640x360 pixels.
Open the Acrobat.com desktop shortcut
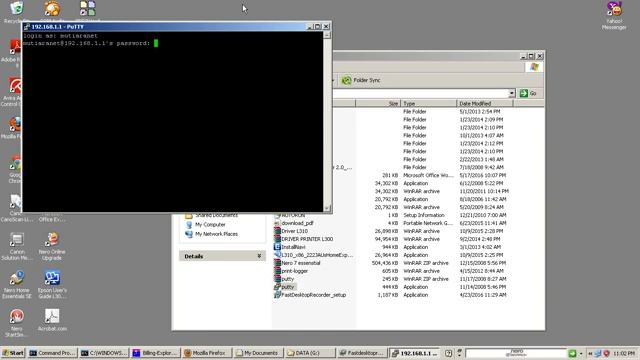click(x=52, y=320)
